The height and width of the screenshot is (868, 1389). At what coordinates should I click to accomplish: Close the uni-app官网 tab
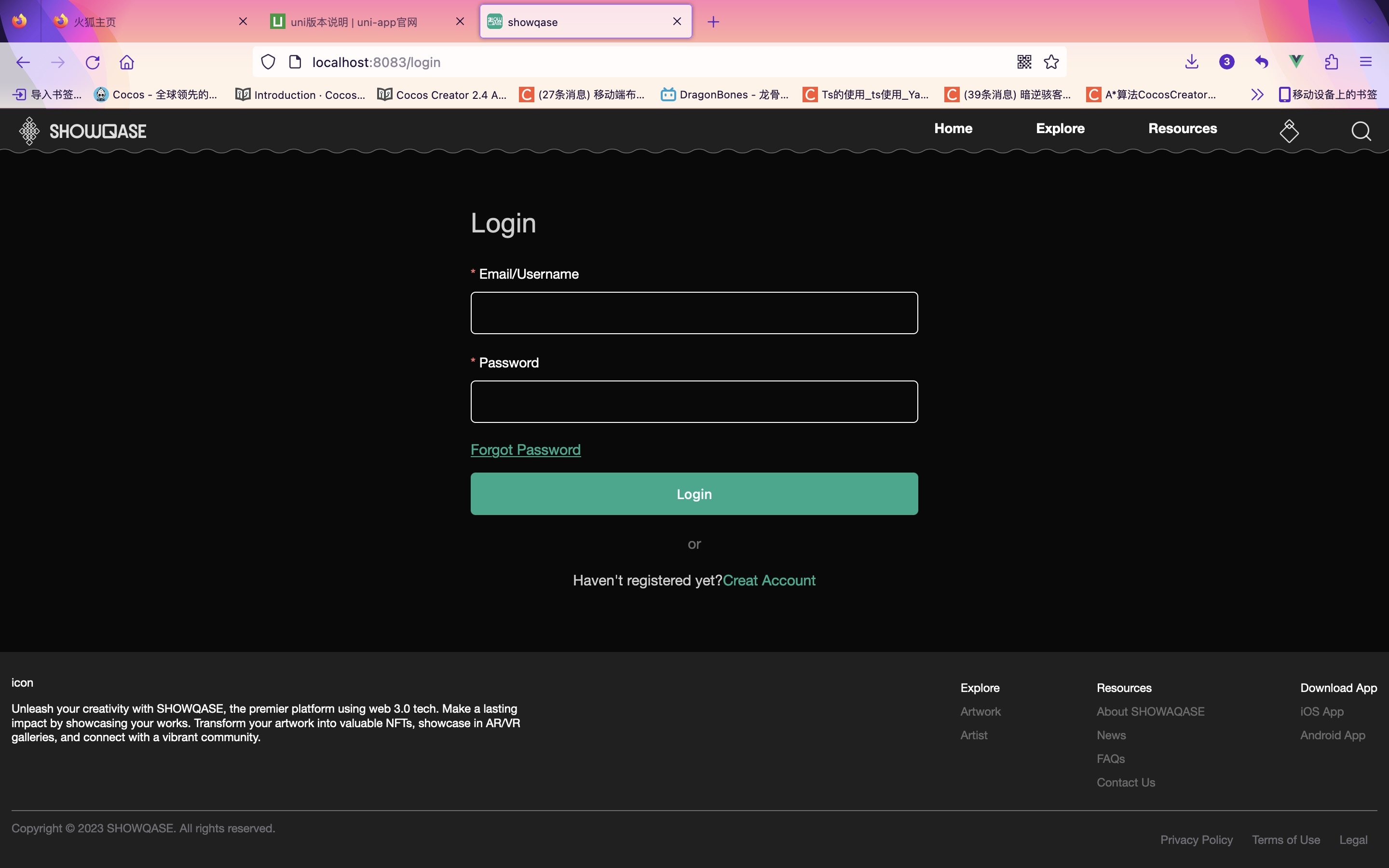tap(460, 21)
